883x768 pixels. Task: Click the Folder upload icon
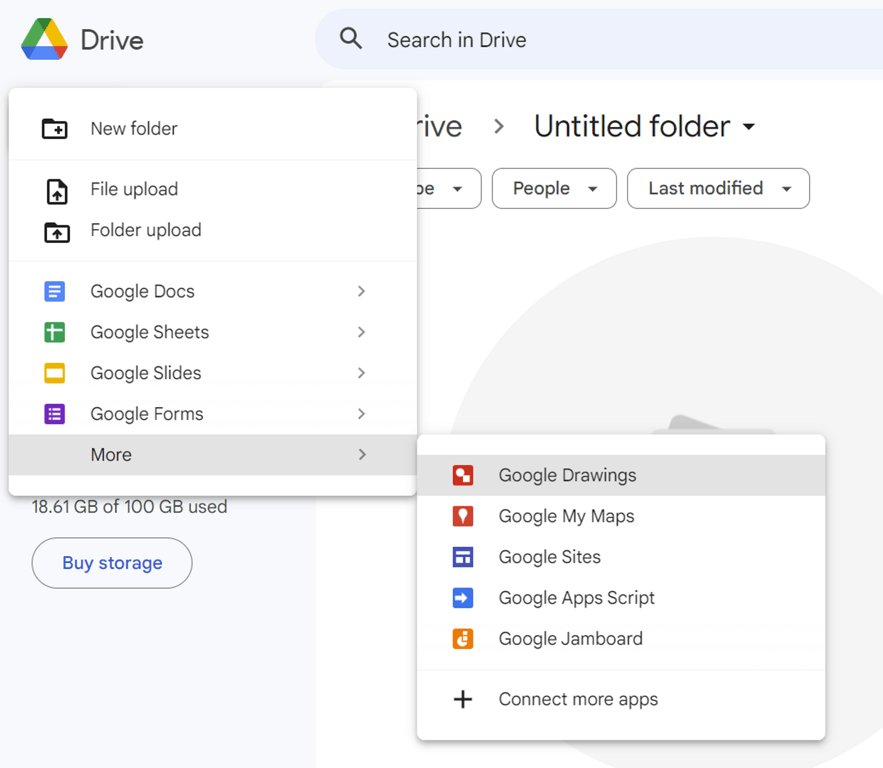[57, 231]
